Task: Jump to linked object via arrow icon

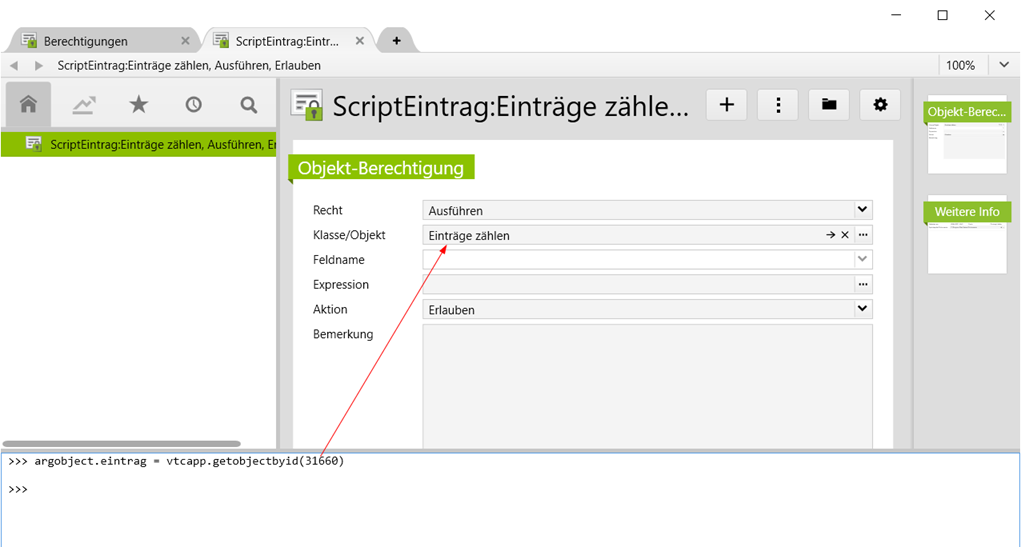Action: point(830,235)
